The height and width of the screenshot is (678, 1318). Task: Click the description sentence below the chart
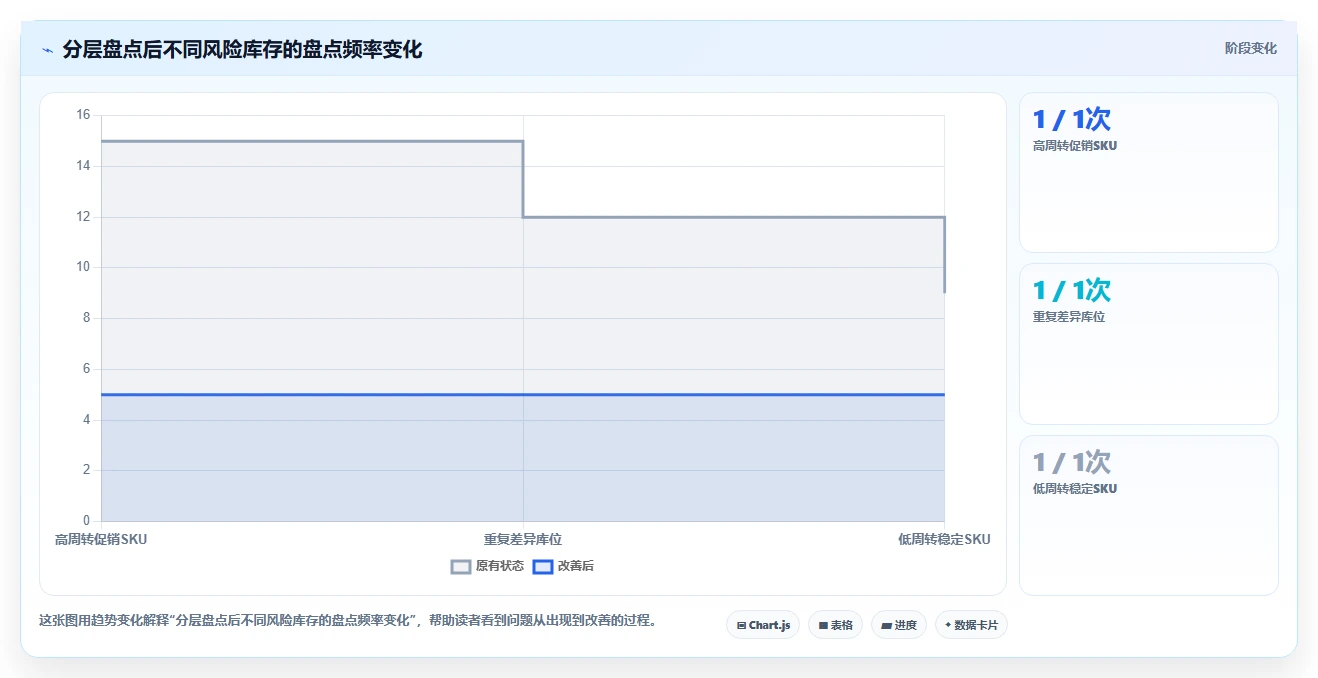point(350,620)
